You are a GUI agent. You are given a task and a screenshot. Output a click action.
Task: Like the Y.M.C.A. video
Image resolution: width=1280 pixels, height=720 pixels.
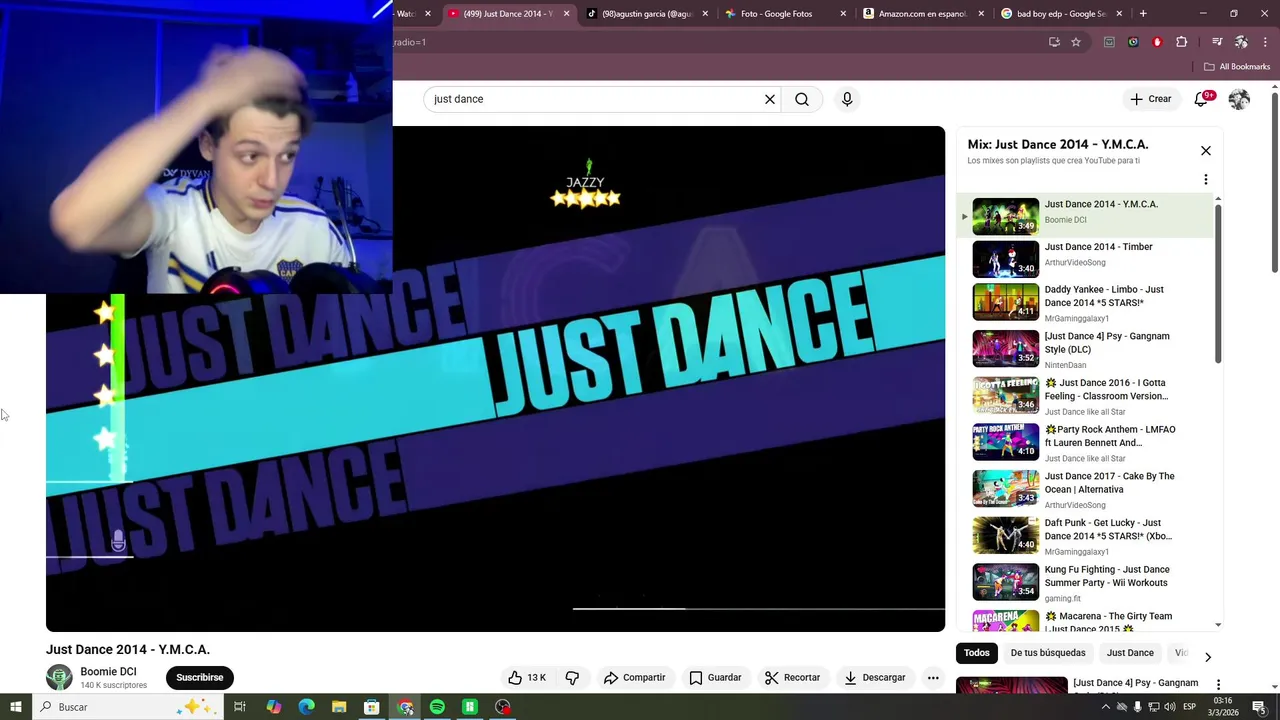(x=527, y=677)
